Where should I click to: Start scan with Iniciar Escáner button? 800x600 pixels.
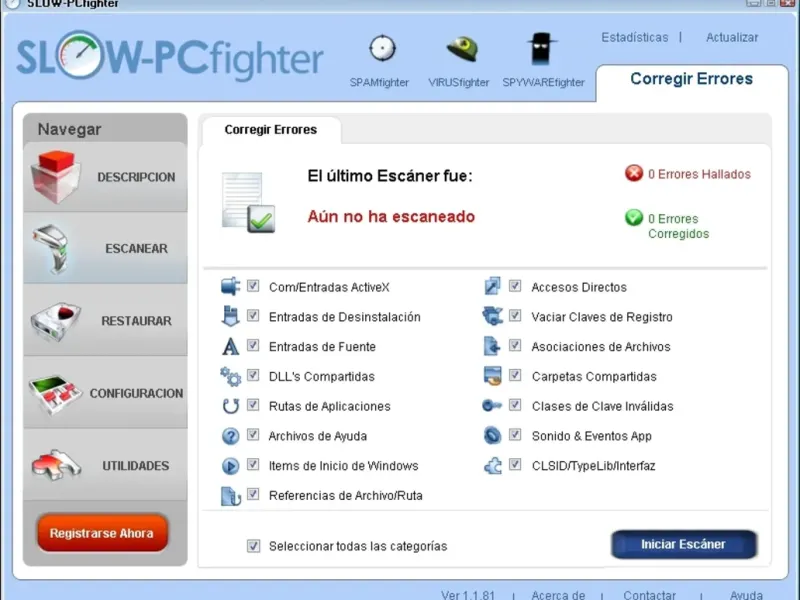pos(684,544)
